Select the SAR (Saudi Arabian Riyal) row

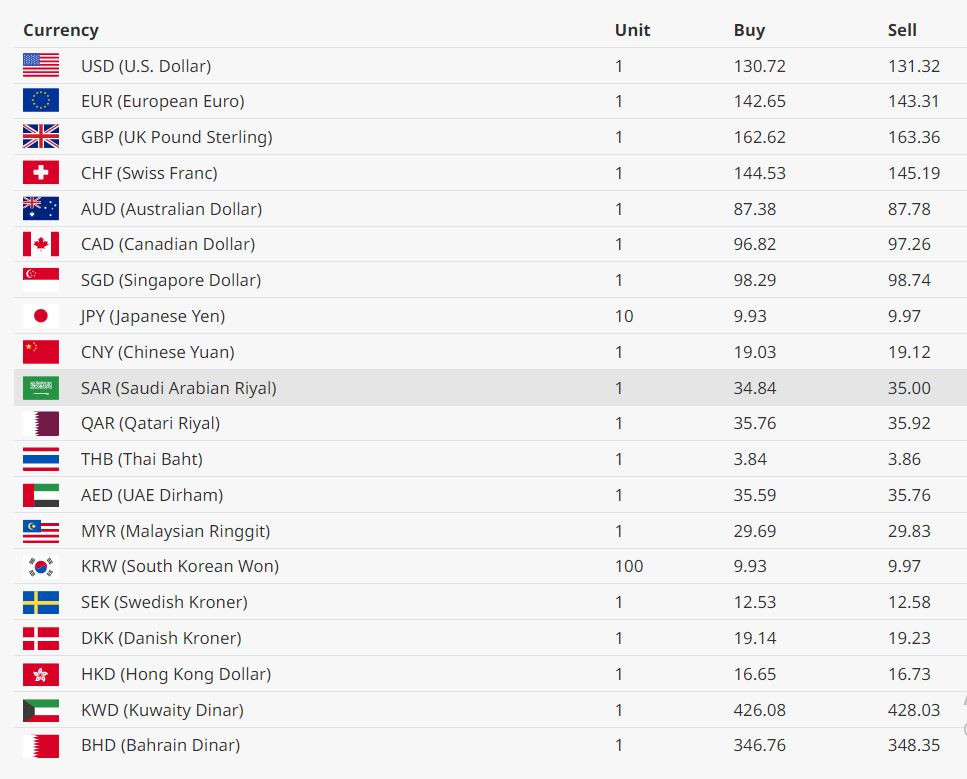490,388
